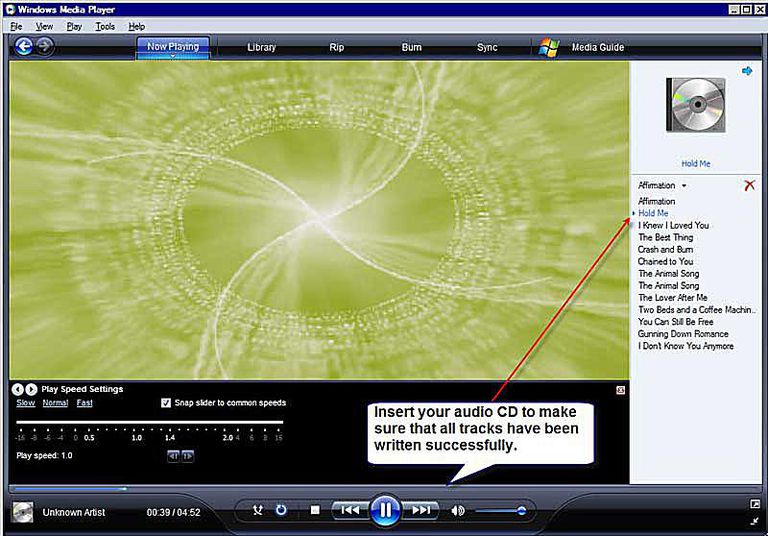Open the Tools menu
The height and width of the screenshot is (536, 768).
click(105, 26)
